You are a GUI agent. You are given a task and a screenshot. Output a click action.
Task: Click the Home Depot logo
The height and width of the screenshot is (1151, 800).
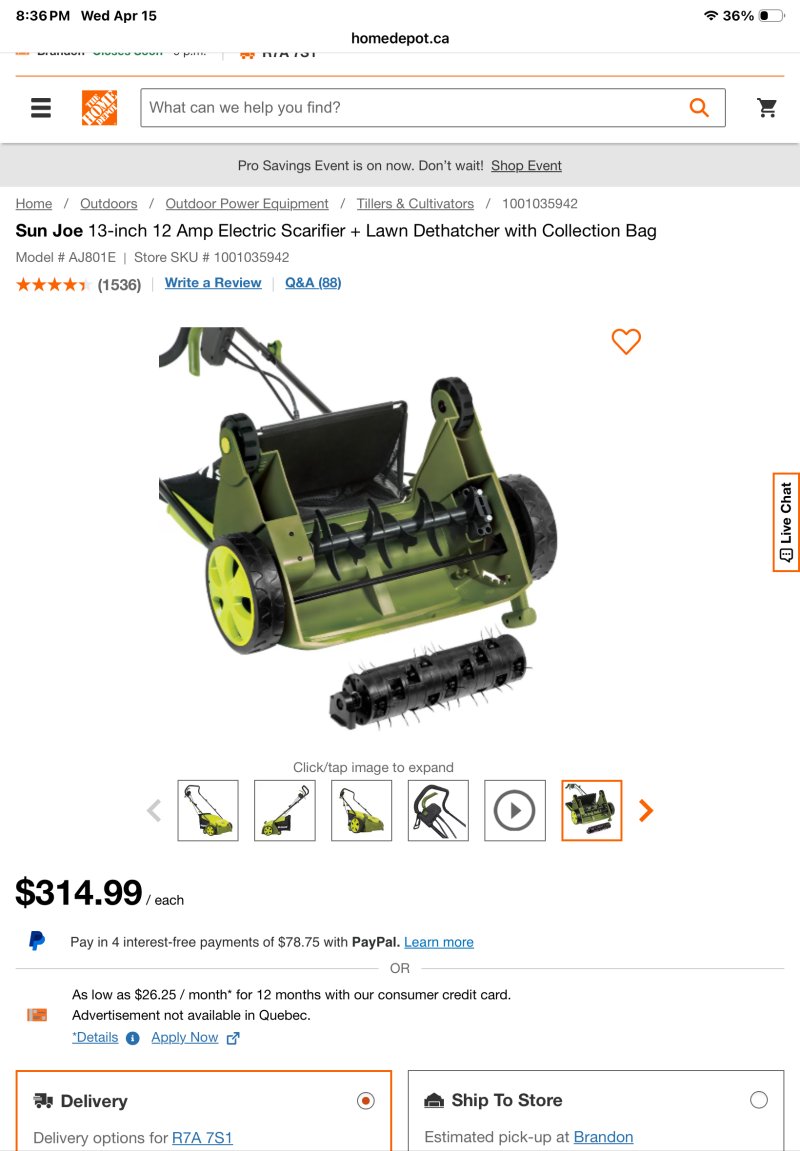pyautogui.click(x=99, y=108)
